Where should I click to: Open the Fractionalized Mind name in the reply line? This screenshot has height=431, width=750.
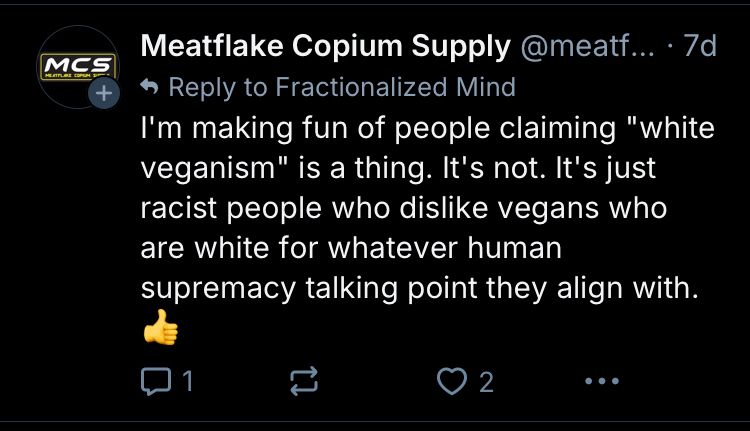click(x=396, y=87)
